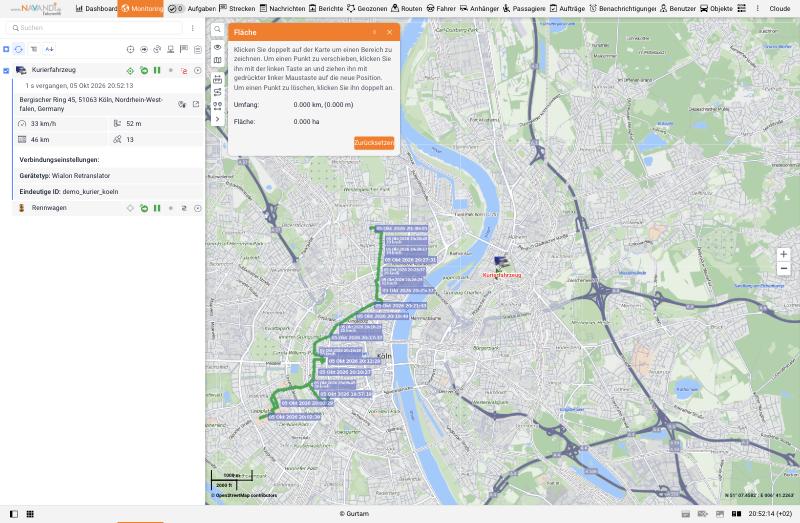Go to Nachrichten tab
800x523 pixels.
coord(282,9)
